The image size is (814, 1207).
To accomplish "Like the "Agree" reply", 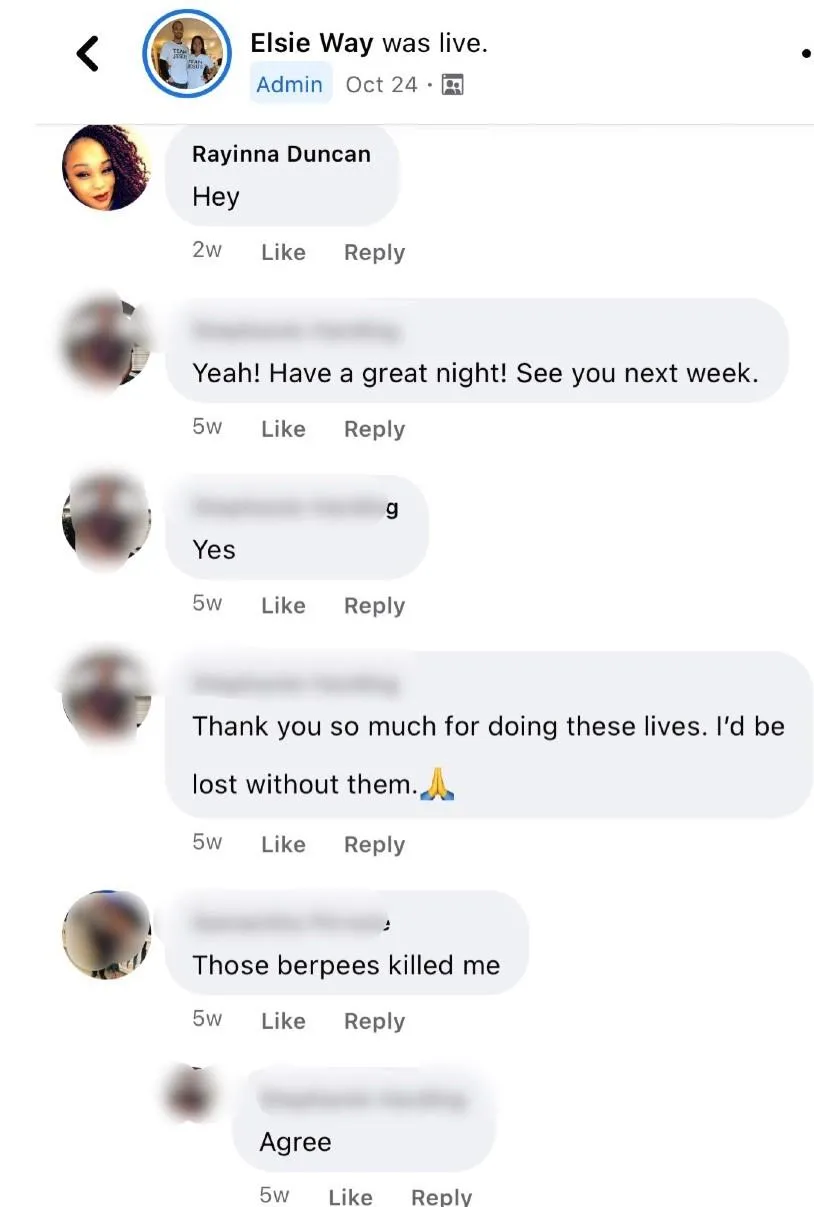I will tap(350, 1196).
